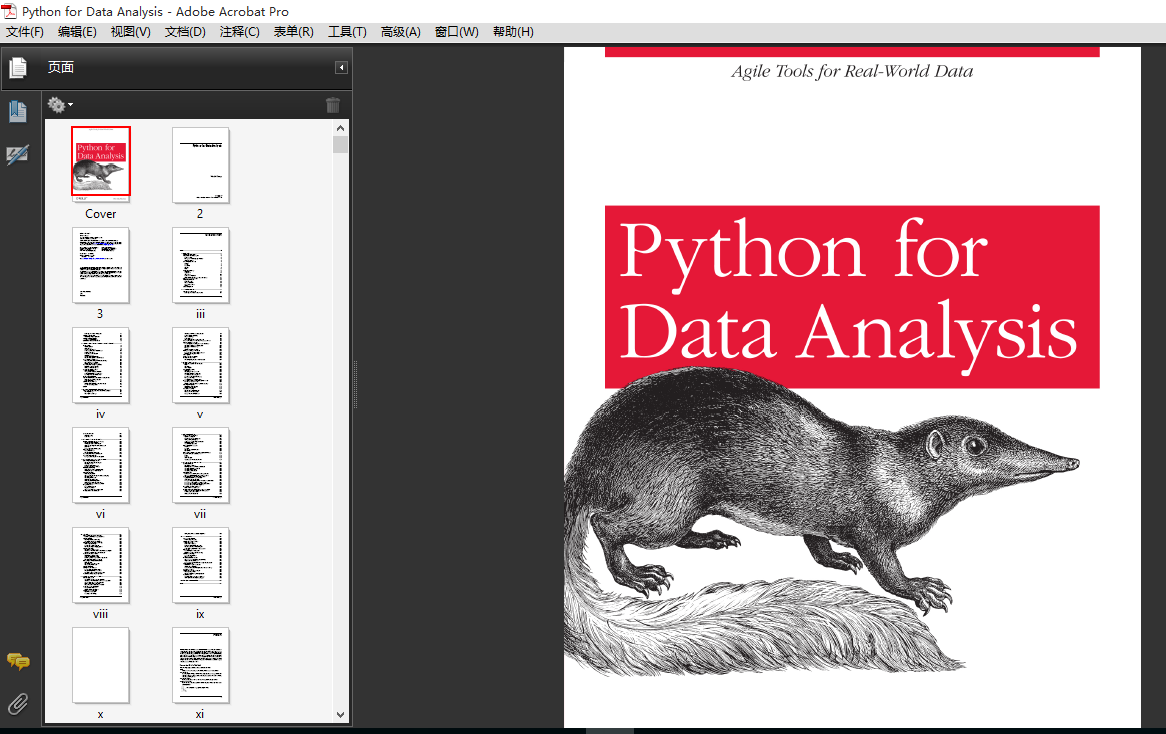Image resolution: width=1166 pixels, height=734 pixels.
Task: Click the 页面 panel title
Action: pyautogui.click(x=61, y=68)
